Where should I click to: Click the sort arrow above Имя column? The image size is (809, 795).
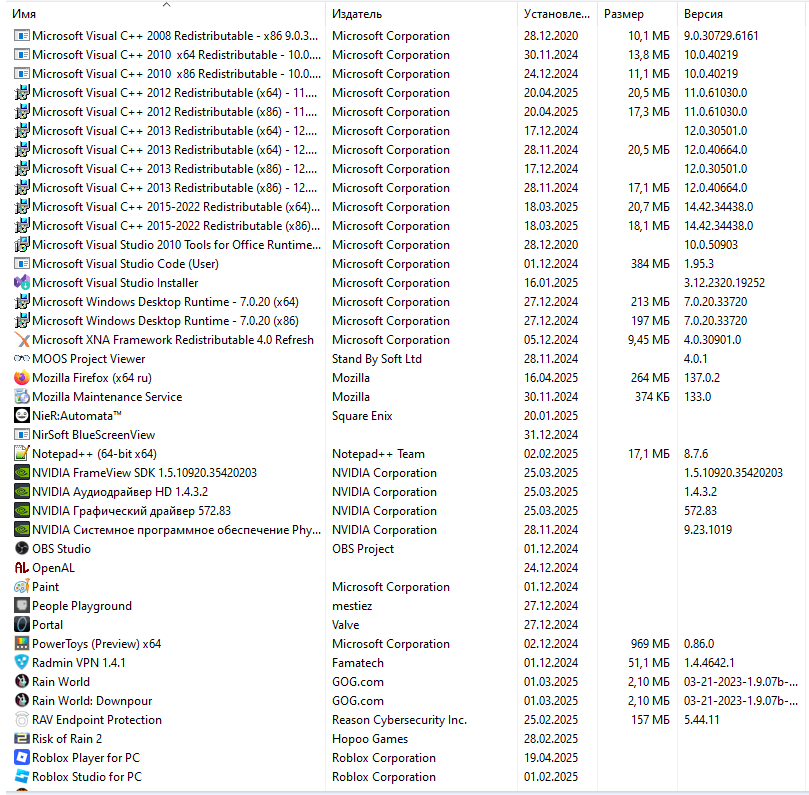pos(166,5)
